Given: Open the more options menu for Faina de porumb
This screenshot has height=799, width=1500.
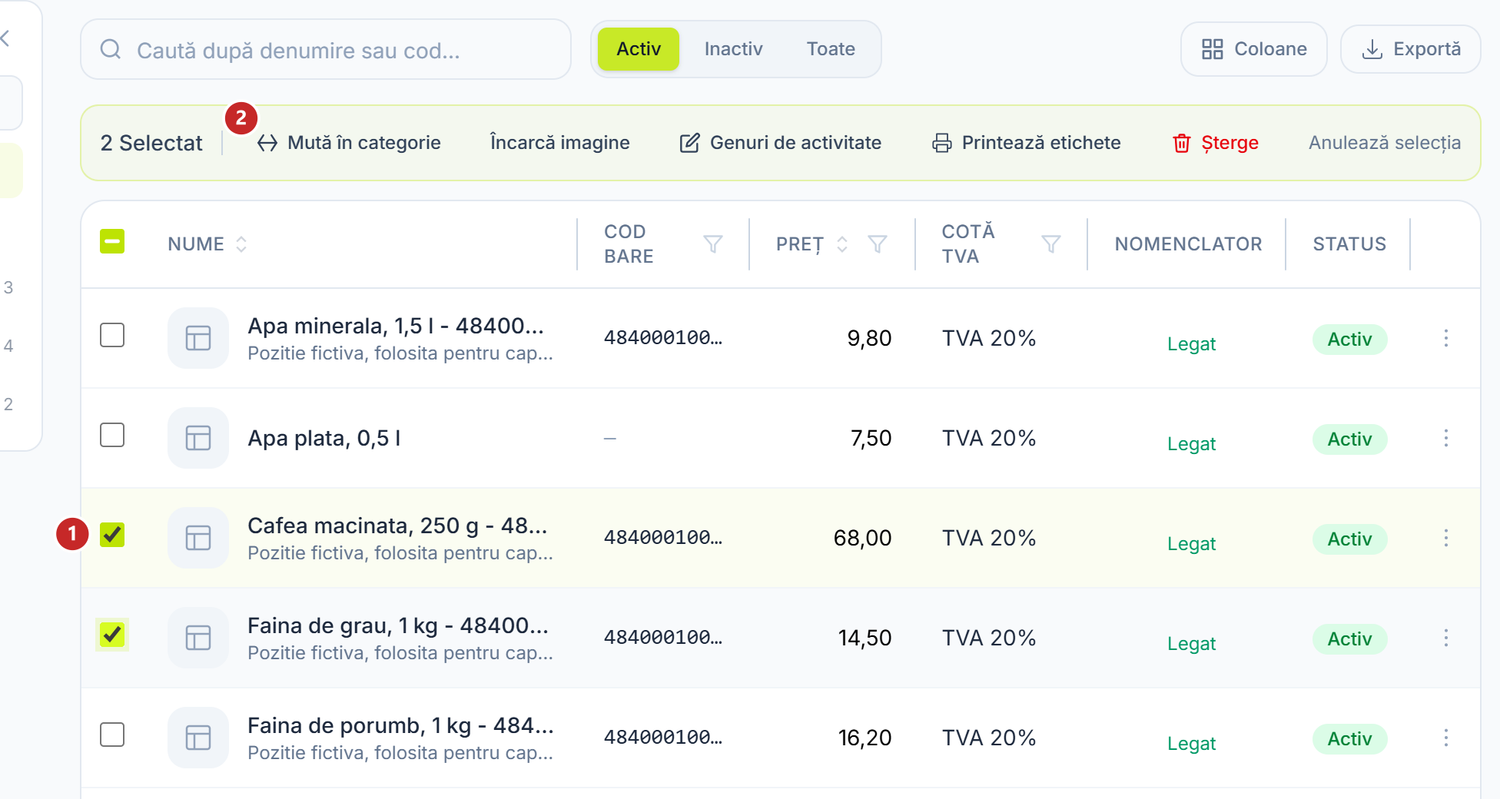Looking at the screenshot, I should pos(1446,738).
